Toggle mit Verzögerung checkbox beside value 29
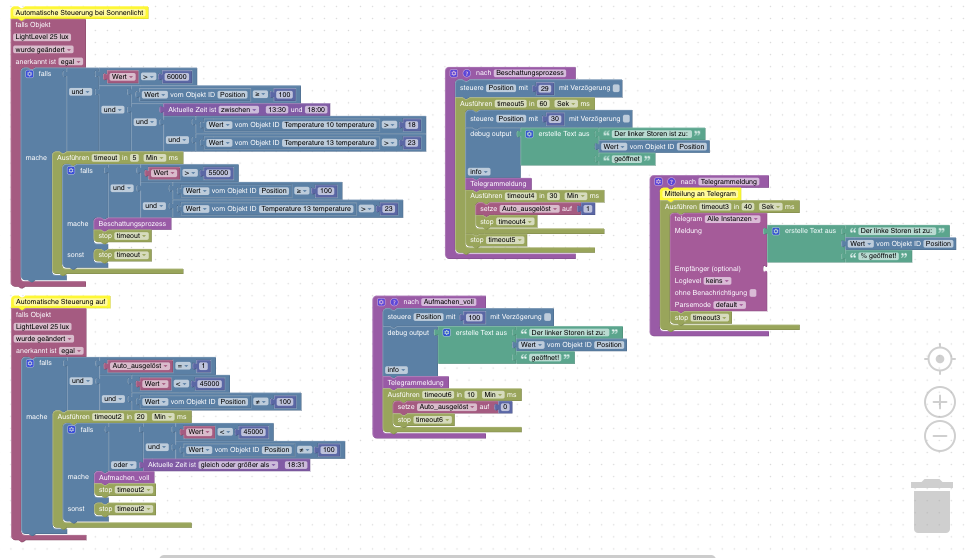 [616, 88]
